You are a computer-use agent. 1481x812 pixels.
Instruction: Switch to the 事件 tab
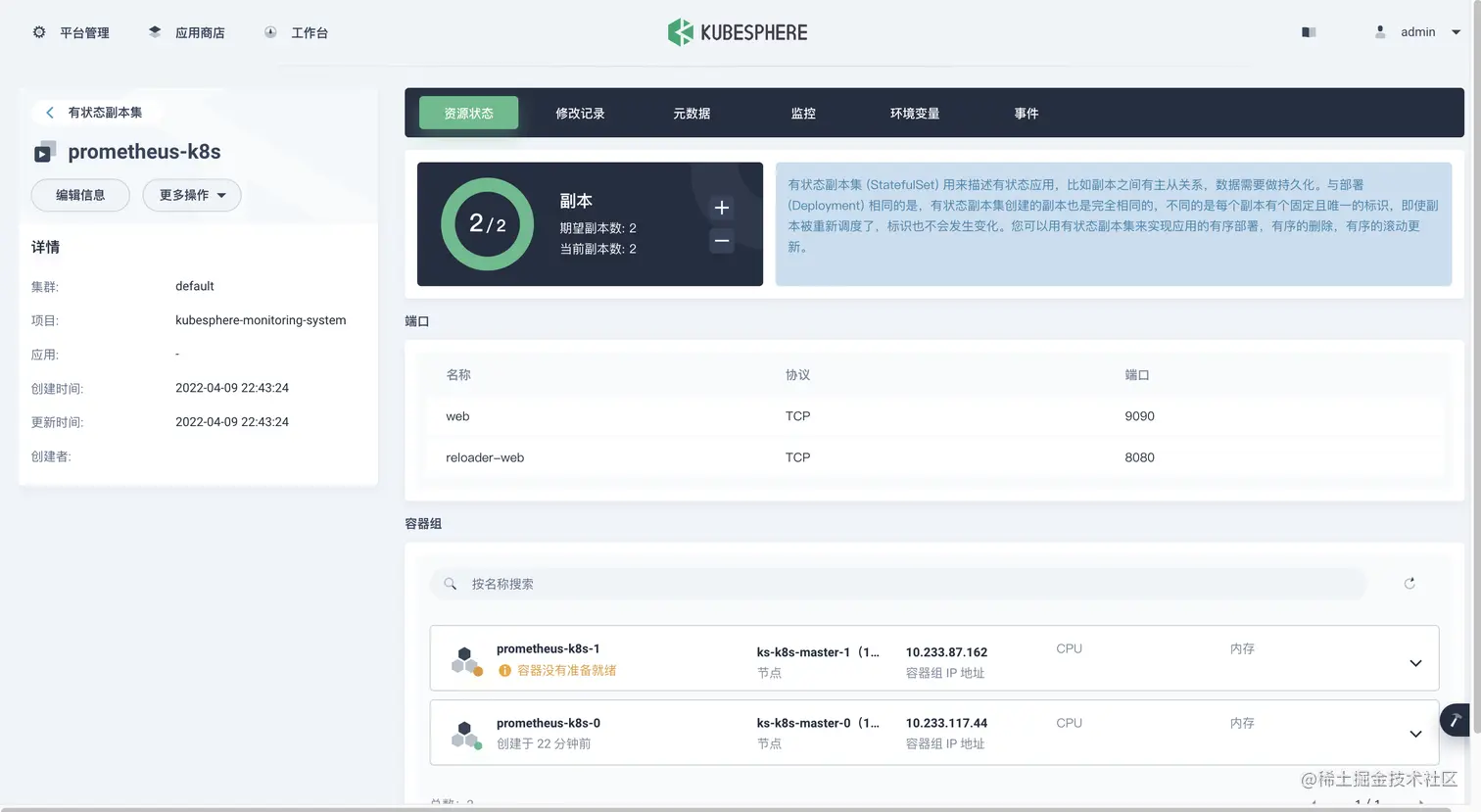click(1027, 113)
